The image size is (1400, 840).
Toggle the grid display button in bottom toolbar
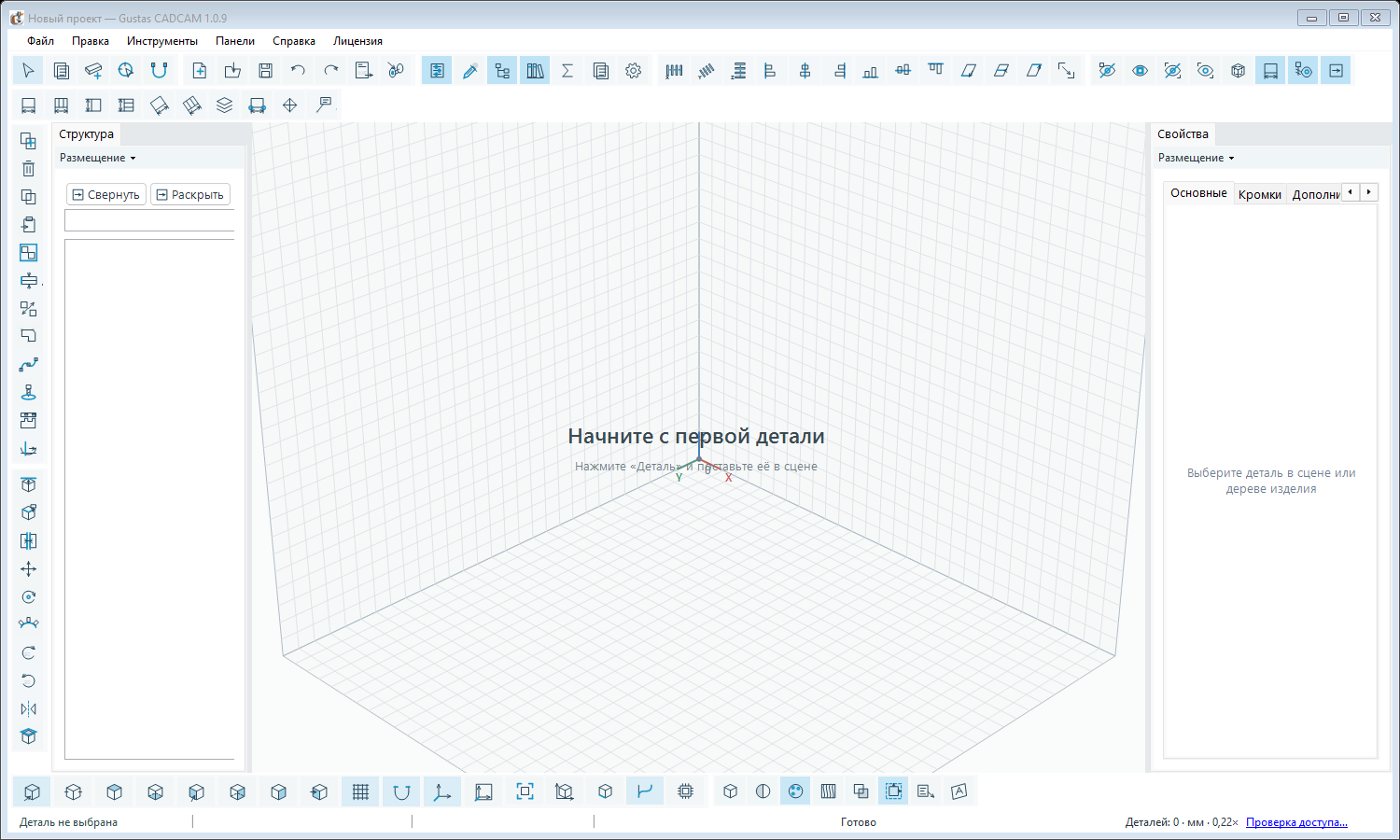pyautogui.click(x=360, y=791)
